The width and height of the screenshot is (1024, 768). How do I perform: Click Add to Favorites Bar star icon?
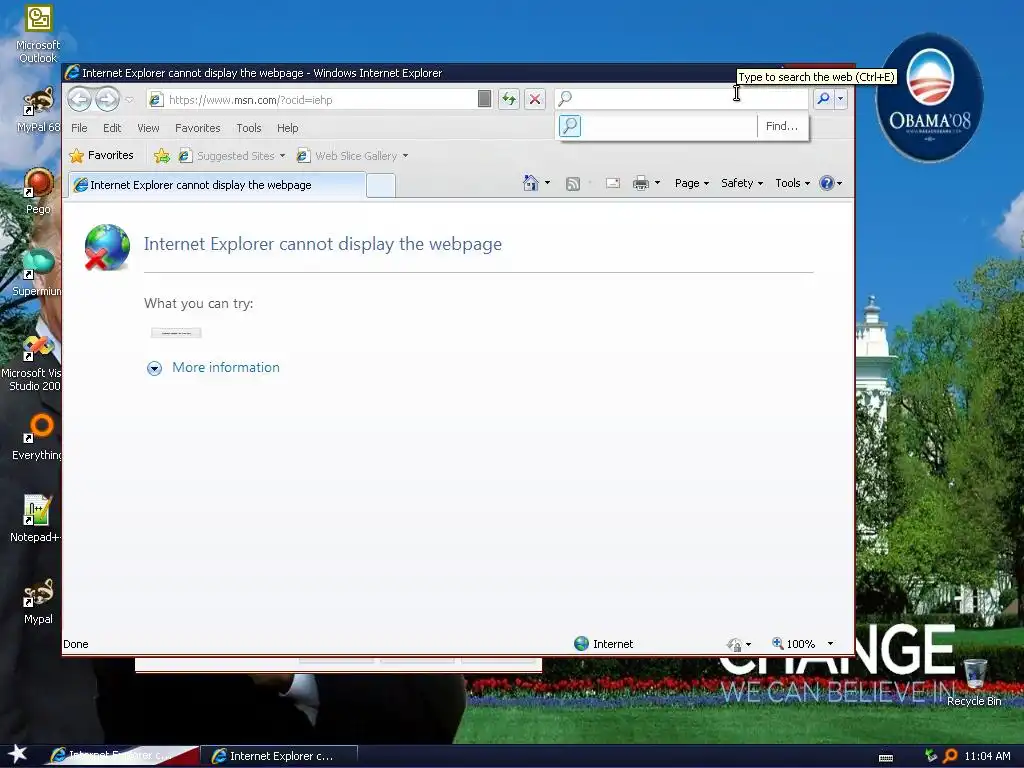(161, 155)
